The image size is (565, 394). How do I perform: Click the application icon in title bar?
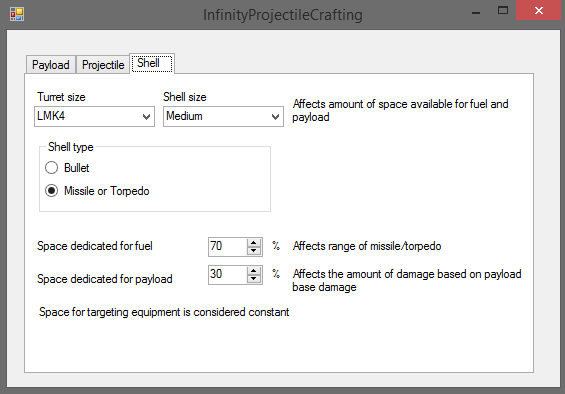click(x=17, y=14)
